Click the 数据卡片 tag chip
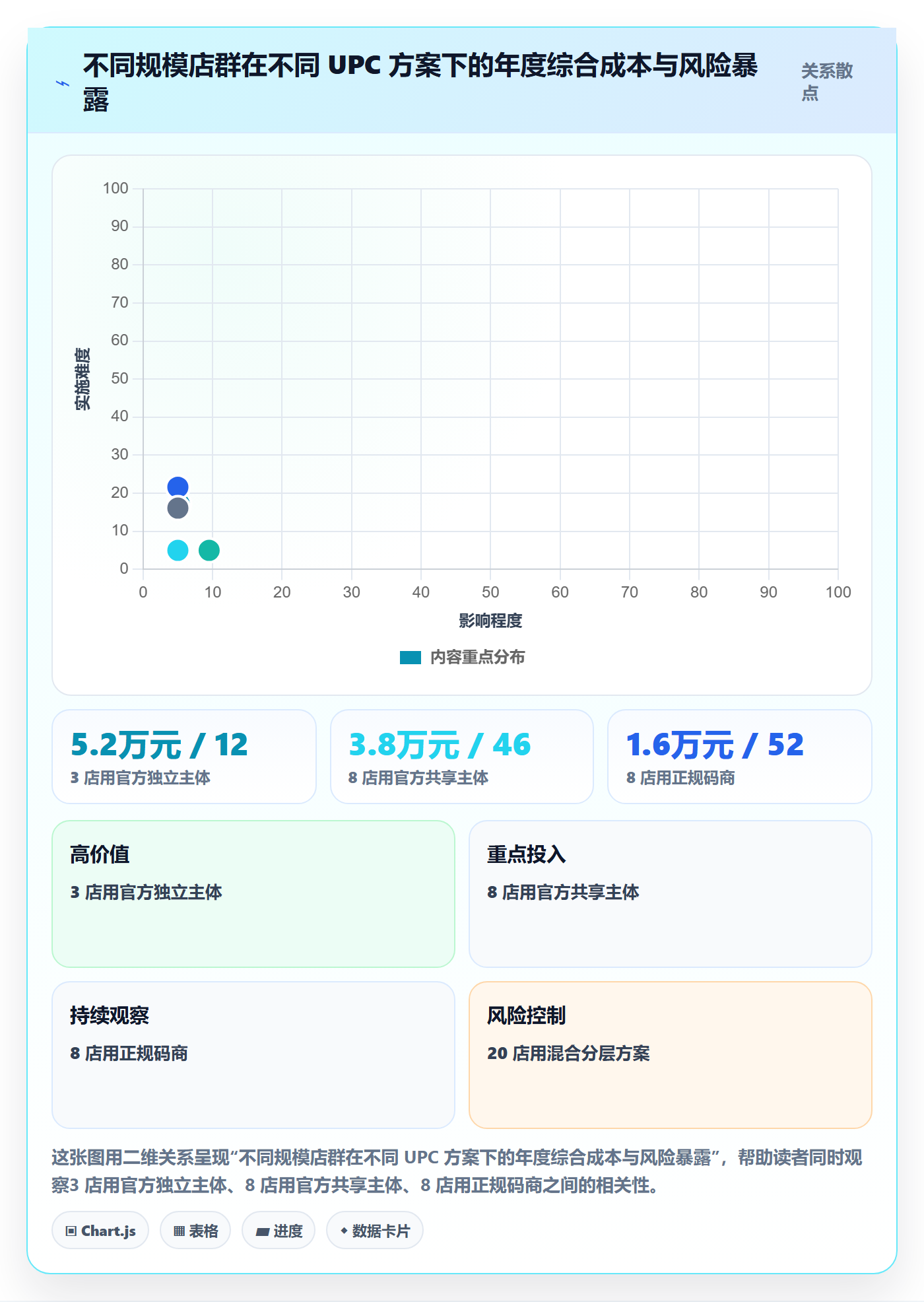The width and height of the screenshot is (924, 1302). 375,1231
